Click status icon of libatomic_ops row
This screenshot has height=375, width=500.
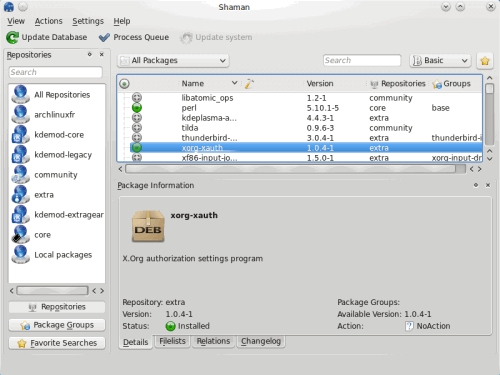(x=137, y=98)
